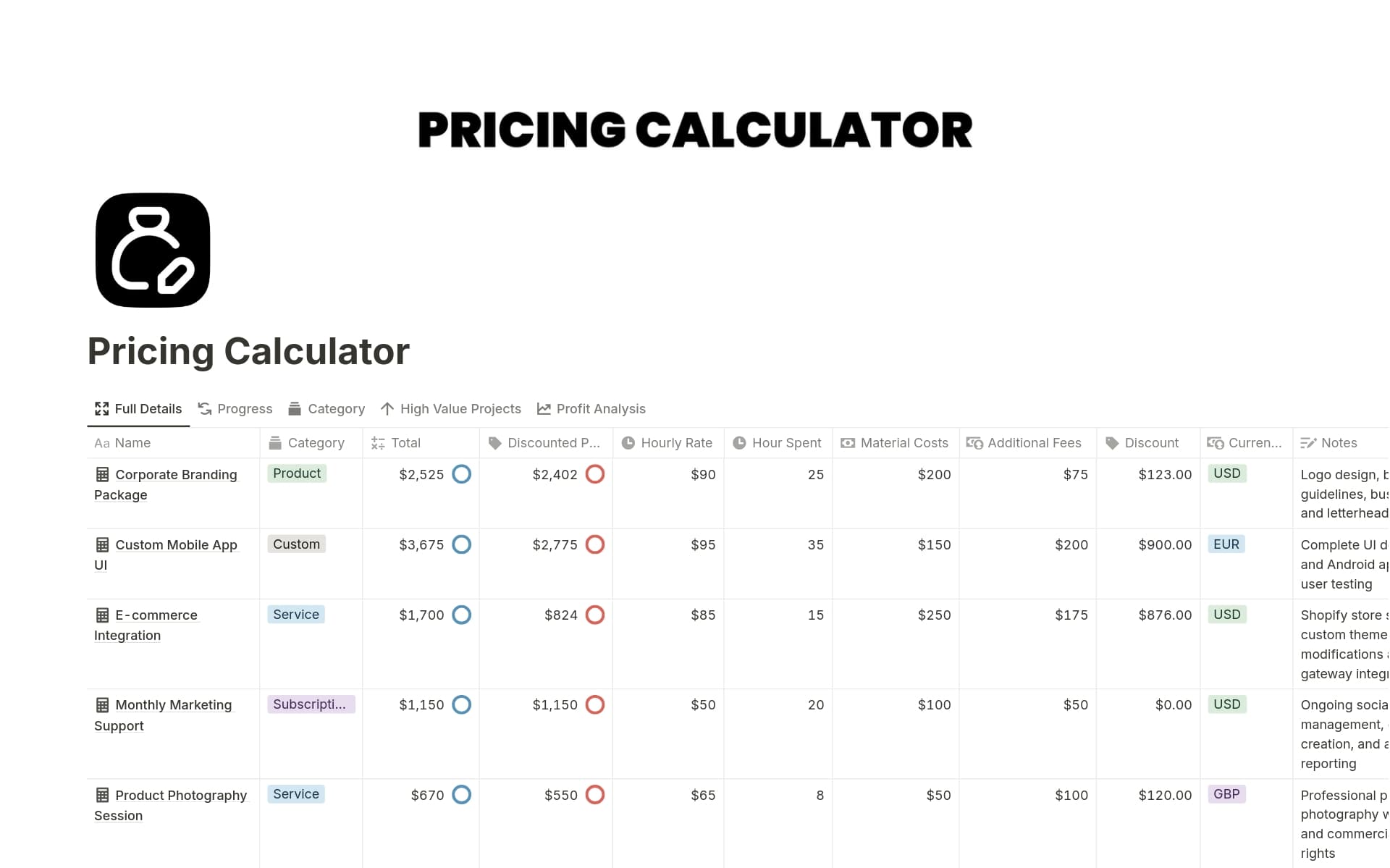The height and width of the screenshot is (868, 1390).
Task: Click the Pricing Calculator page icon
Action: [152, 249]
